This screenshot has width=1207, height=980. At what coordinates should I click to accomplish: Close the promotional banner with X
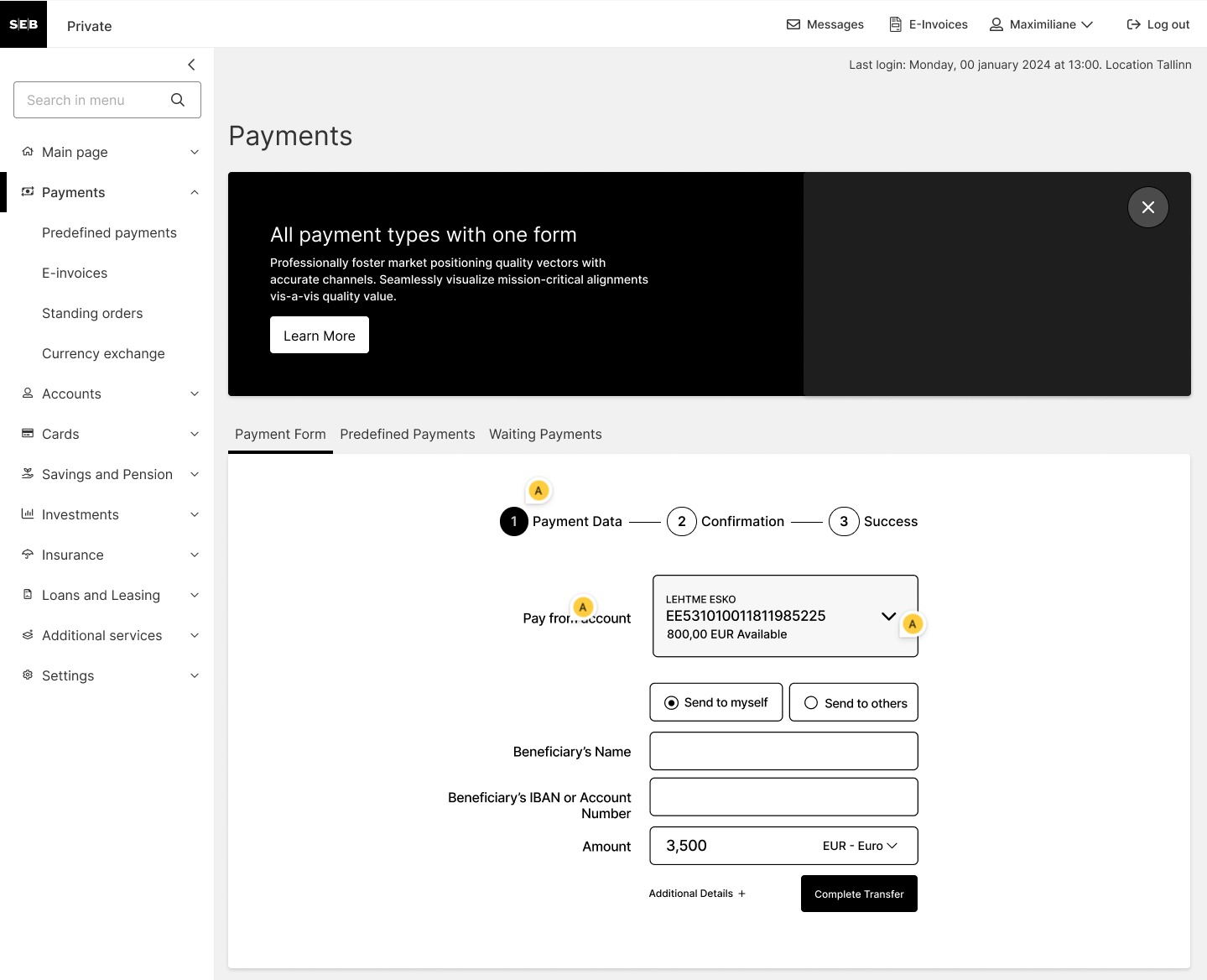click(x=1148, y=207)
